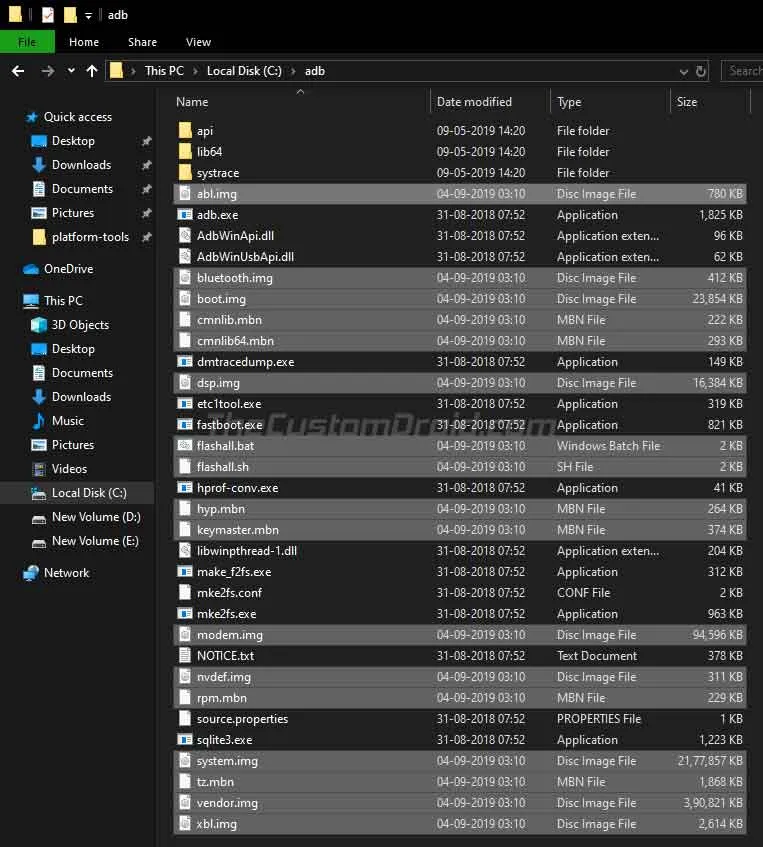Open the recent locations dropdown arrow
The width and height of the screenshot is (763, 847).
71,71
